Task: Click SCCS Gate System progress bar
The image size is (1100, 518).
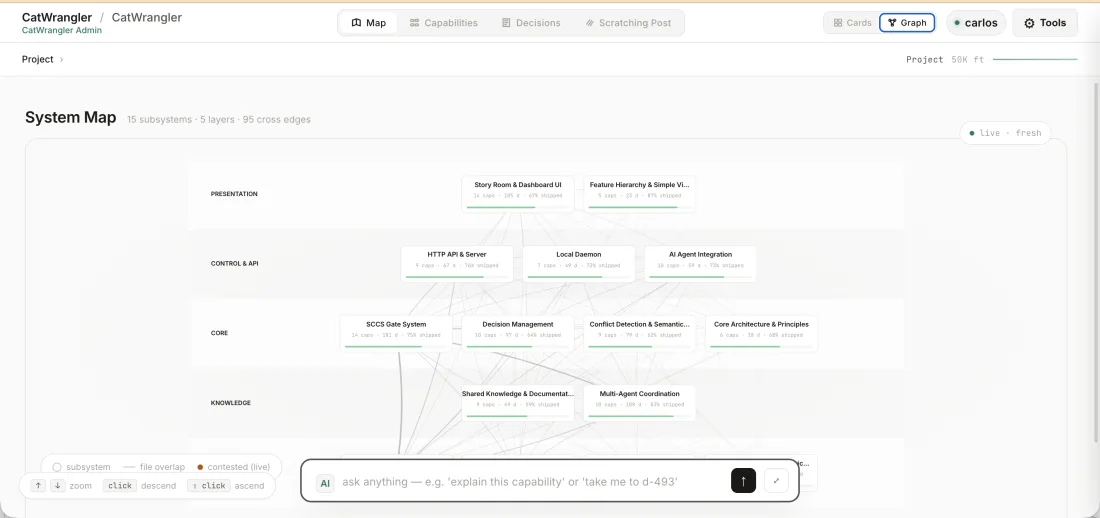Action: 396,347
